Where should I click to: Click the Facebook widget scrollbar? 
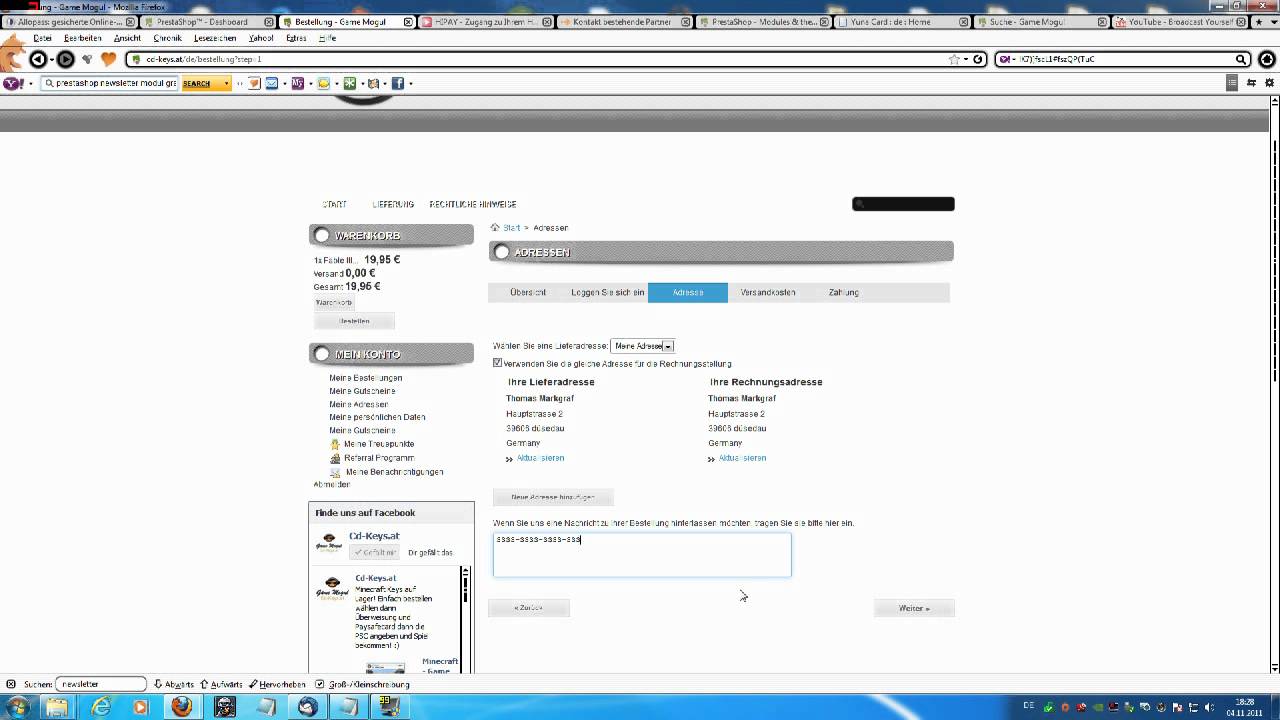(x=465, y=618)
